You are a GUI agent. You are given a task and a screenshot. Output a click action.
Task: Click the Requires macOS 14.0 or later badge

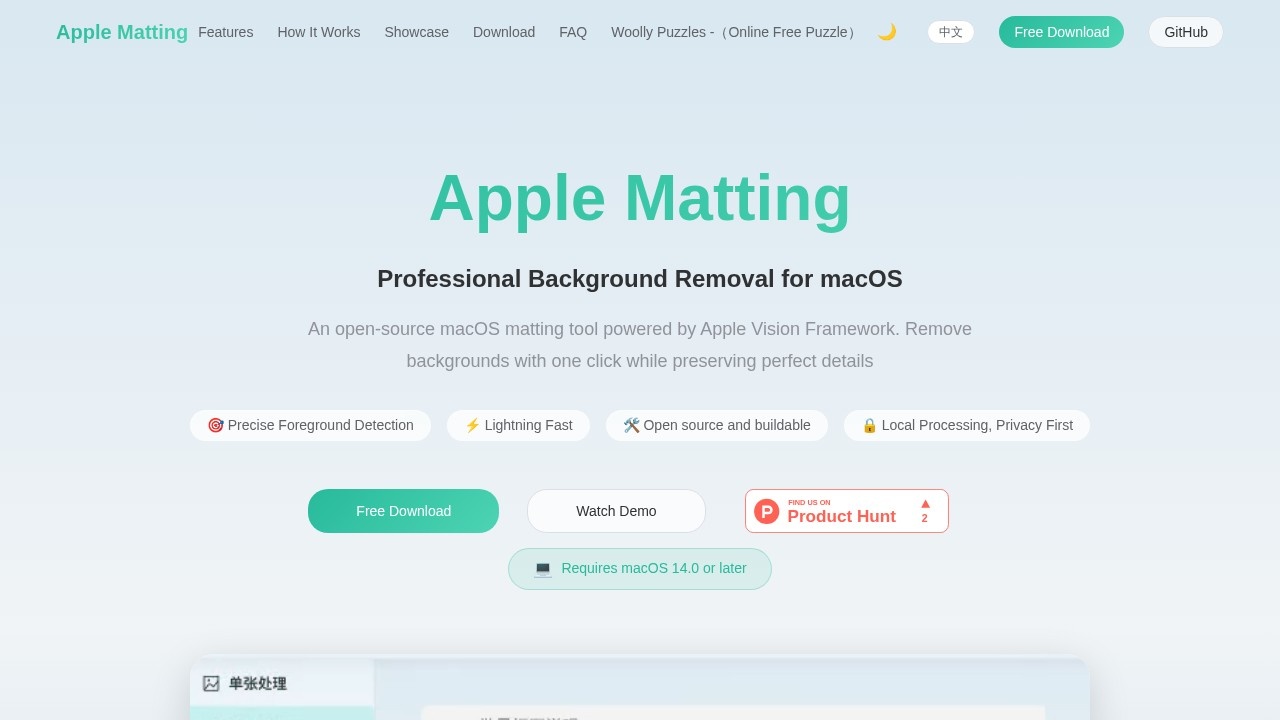coord(640,569)
